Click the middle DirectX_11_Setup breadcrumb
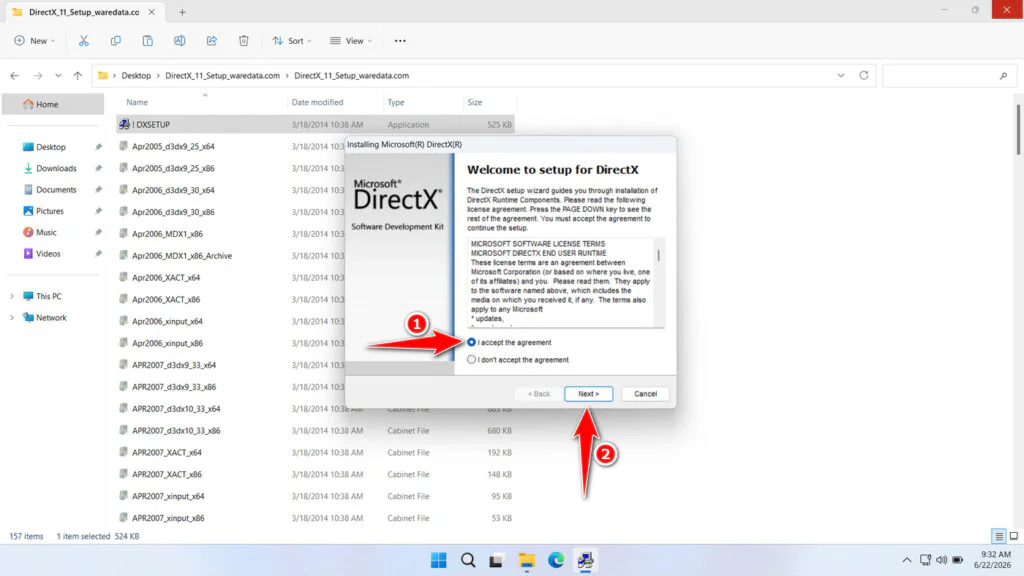This screenshot has height=576, width=1024. [222, 76]
